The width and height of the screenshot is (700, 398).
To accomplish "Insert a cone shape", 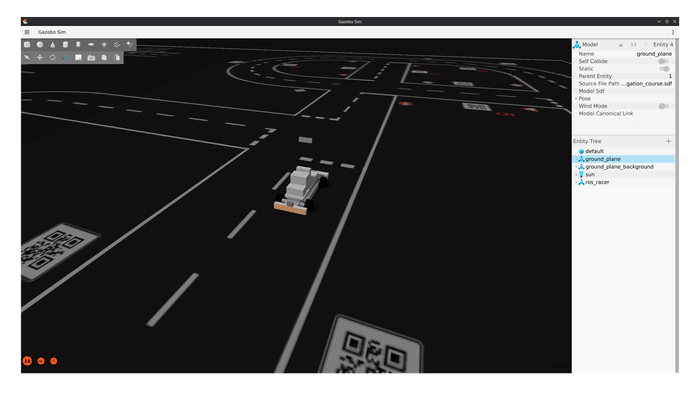I will 53,45.
